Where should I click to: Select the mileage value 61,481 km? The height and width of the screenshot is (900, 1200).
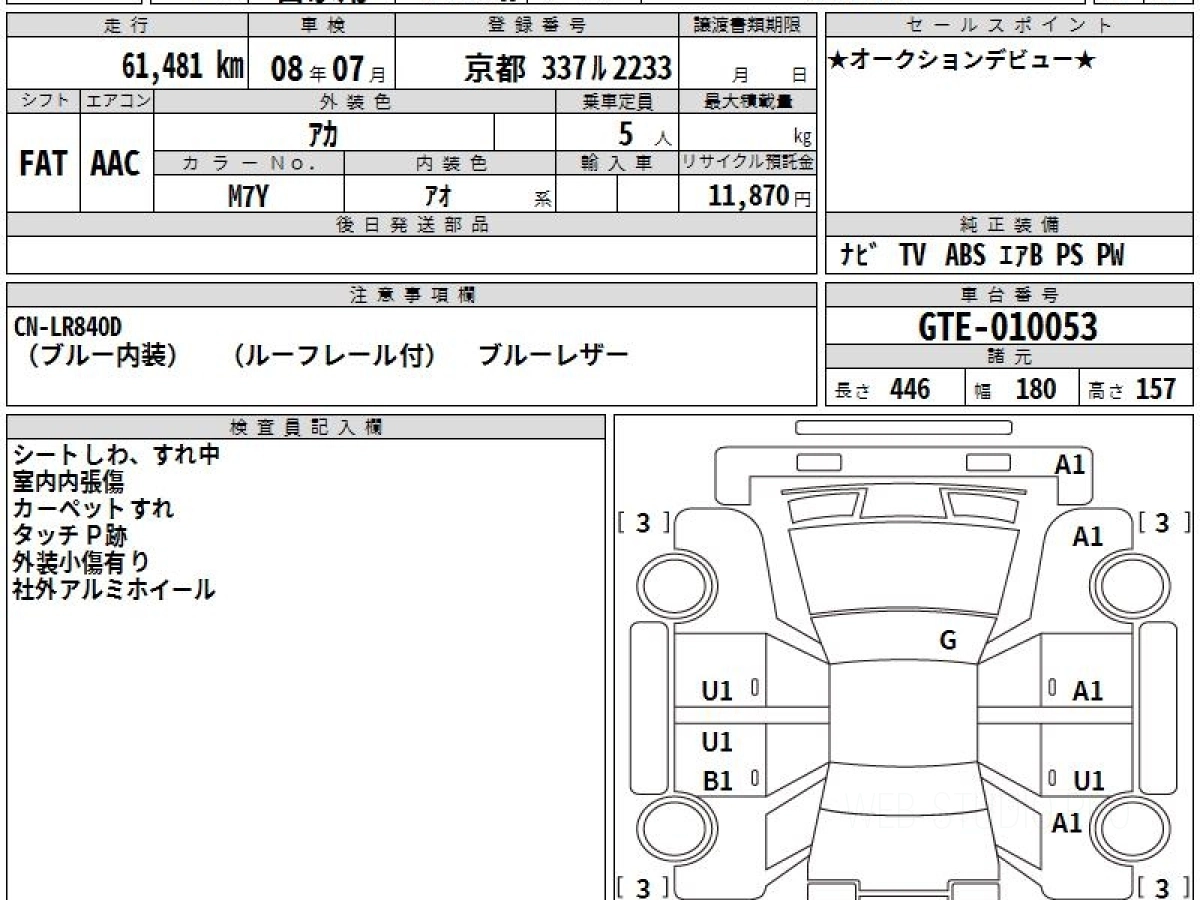182,67
